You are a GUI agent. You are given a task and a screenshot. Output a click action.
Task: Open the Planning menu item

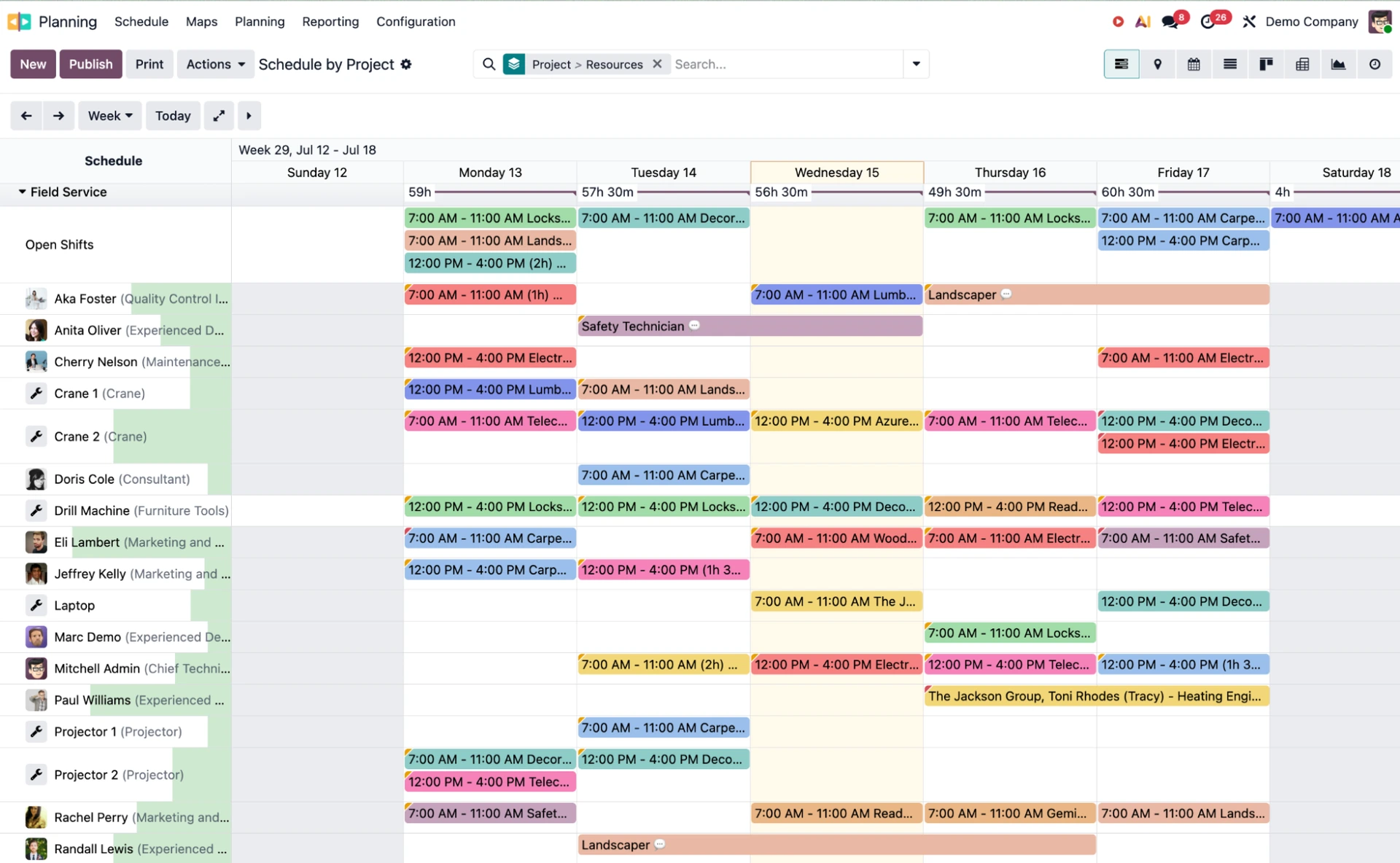tap(260, 22)
